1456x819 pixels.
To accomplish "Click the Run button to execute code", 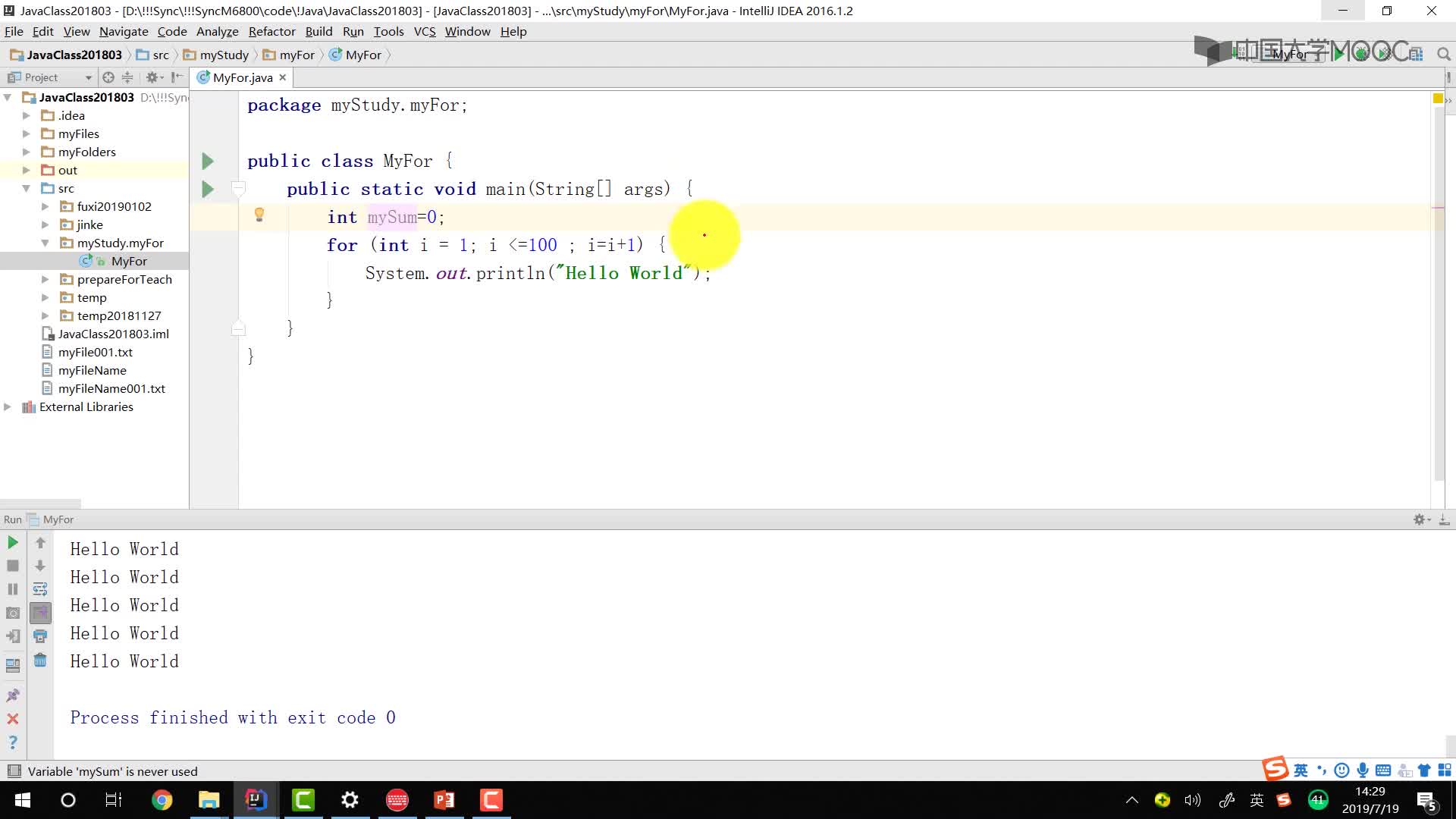I will pos(12,542).
